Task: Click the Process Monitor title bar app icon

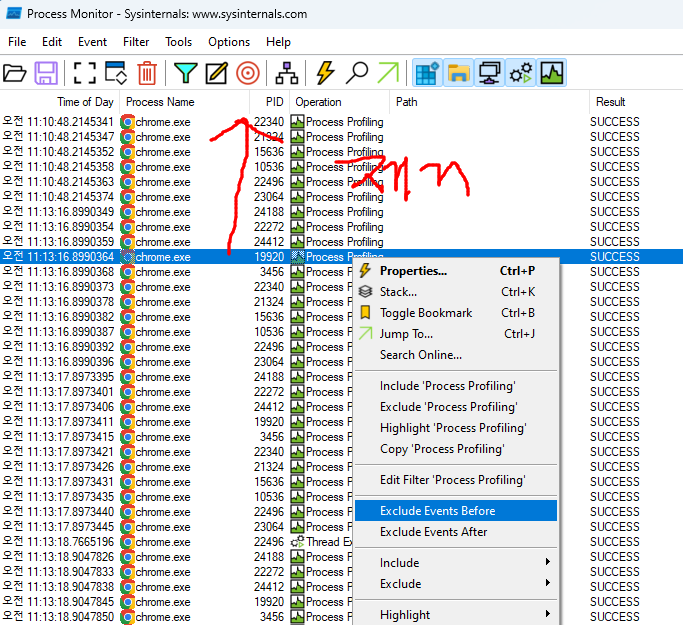Action: [14, 14]
